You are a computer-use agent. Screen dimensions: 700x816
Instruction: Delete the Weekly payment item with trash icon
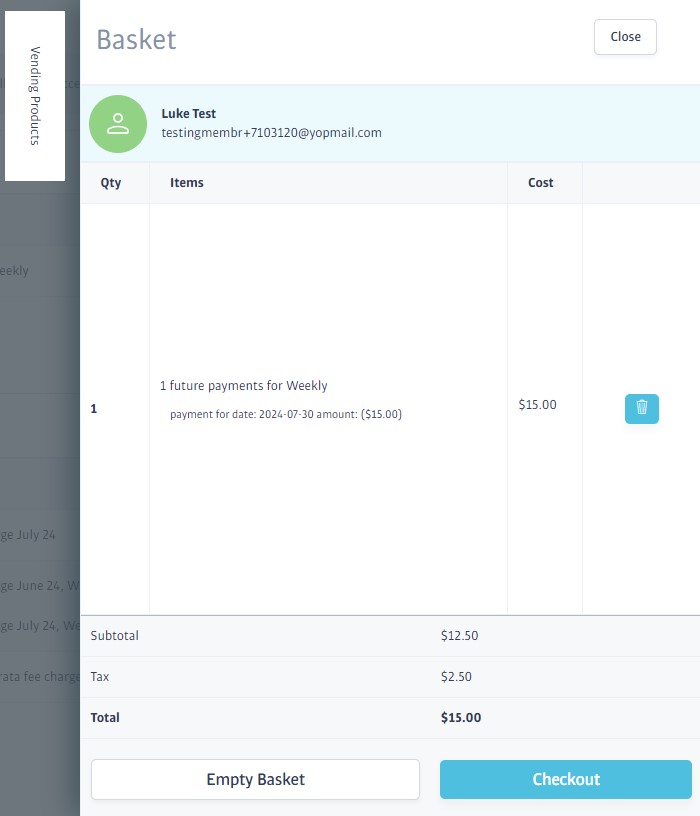click(x=641, y=408)
